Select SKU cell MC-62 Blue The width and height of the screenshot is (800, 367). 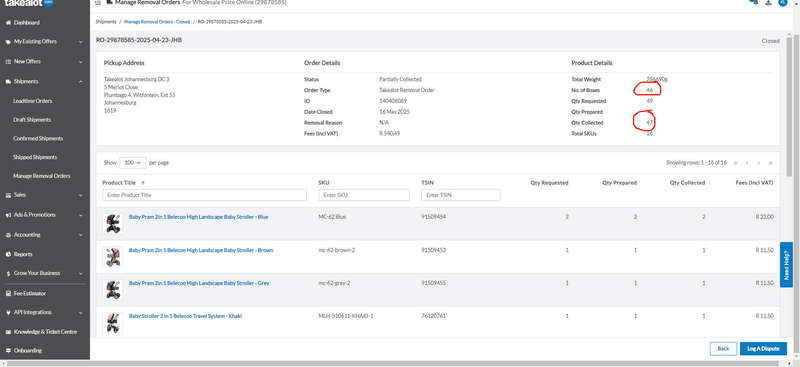[332, 217]
